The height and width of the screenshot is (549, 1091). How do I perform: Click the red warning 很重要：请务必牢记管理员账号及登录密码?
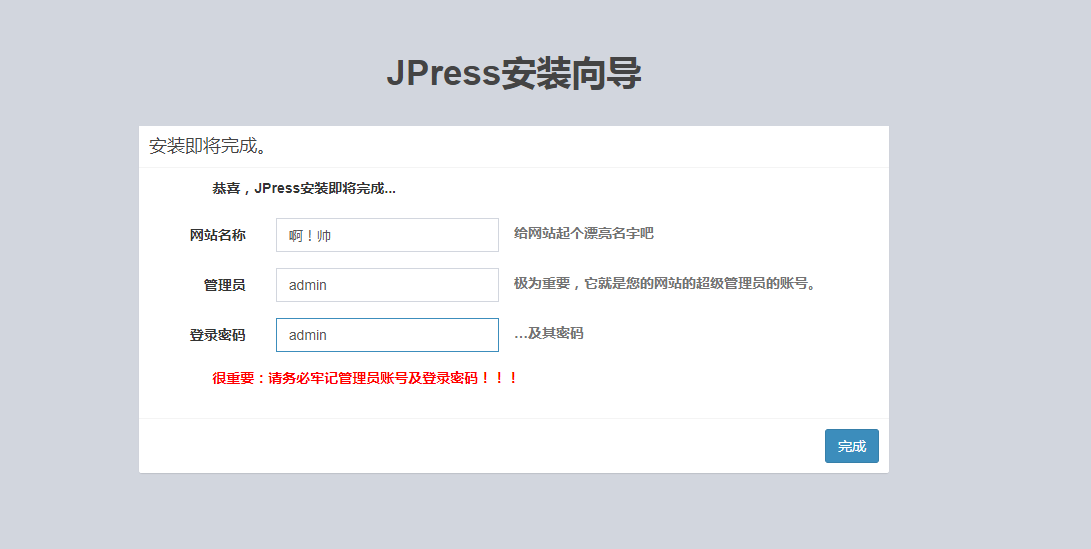point(365,379)
